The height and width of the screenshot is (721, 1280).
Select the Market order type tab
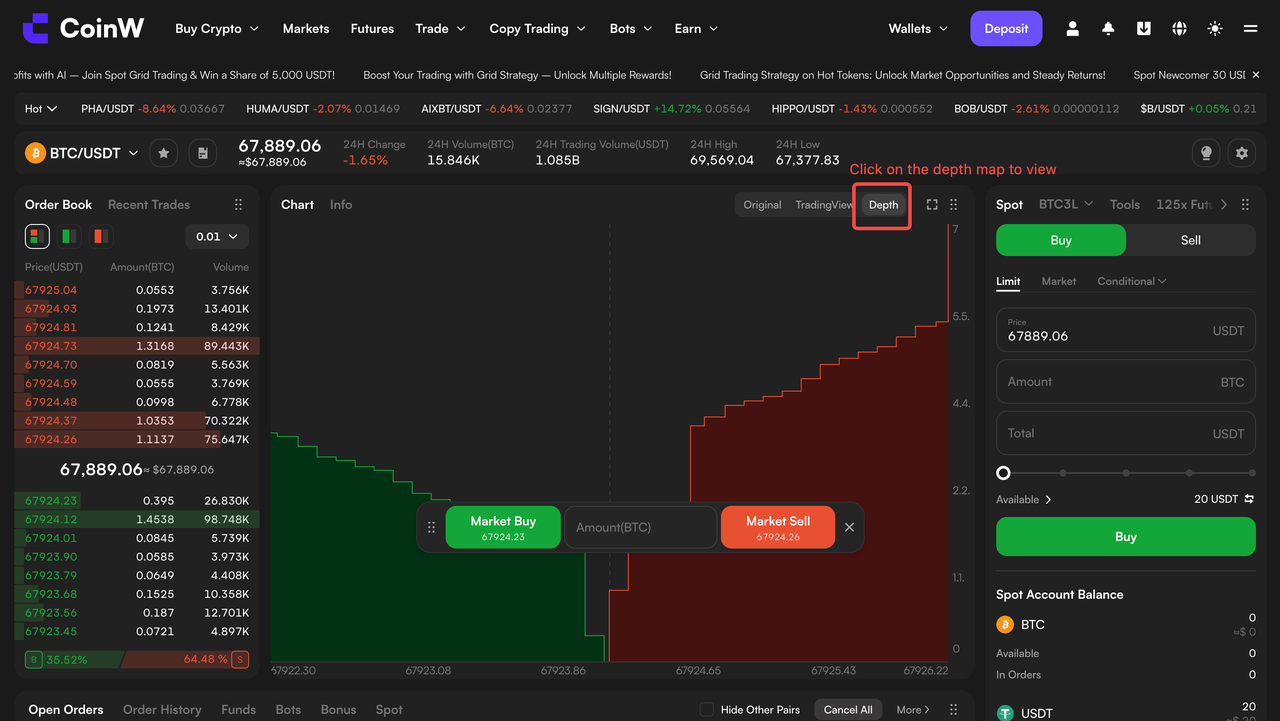1059,282
